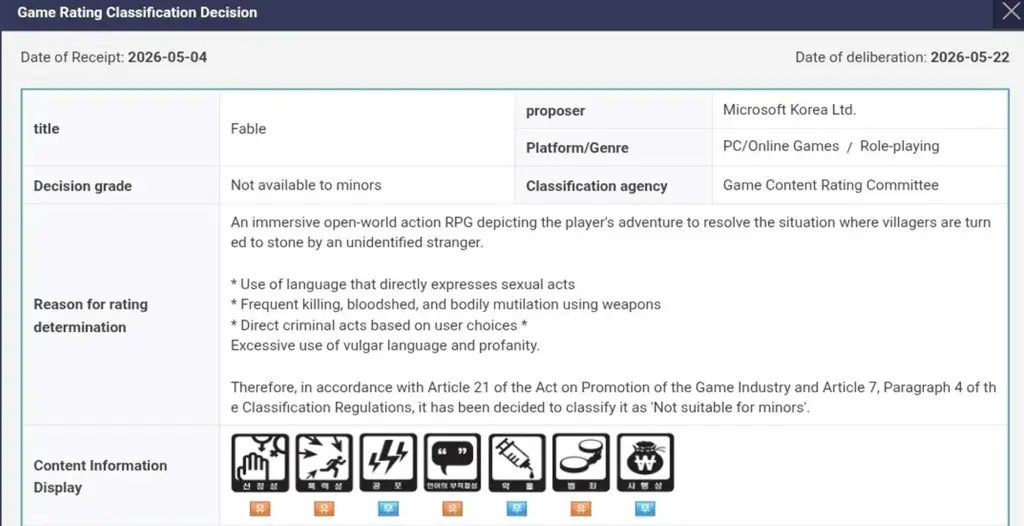Click the drugs syringe content icon
This screenshot has width=1024, height=526.
click(517, 463)
